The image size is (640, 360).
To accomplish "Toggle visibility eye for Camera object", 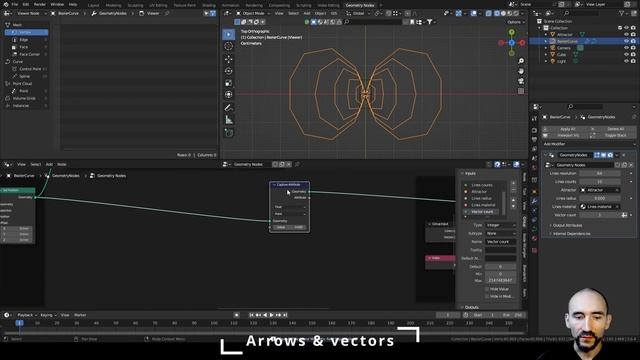I will point(626,48).
